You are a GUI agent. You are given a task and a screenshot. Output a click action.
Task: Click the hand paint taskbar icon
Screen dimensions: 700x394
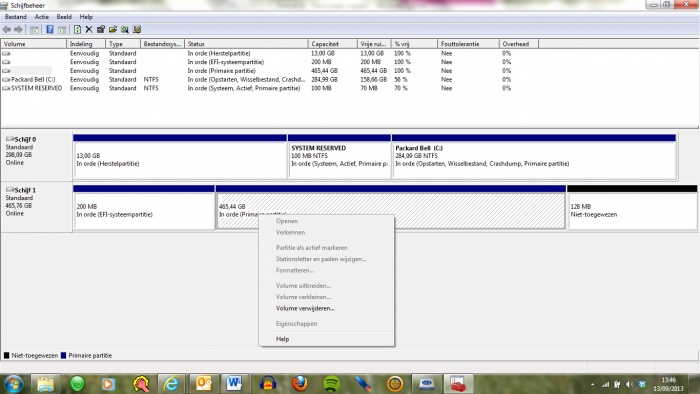click(141, 384)
